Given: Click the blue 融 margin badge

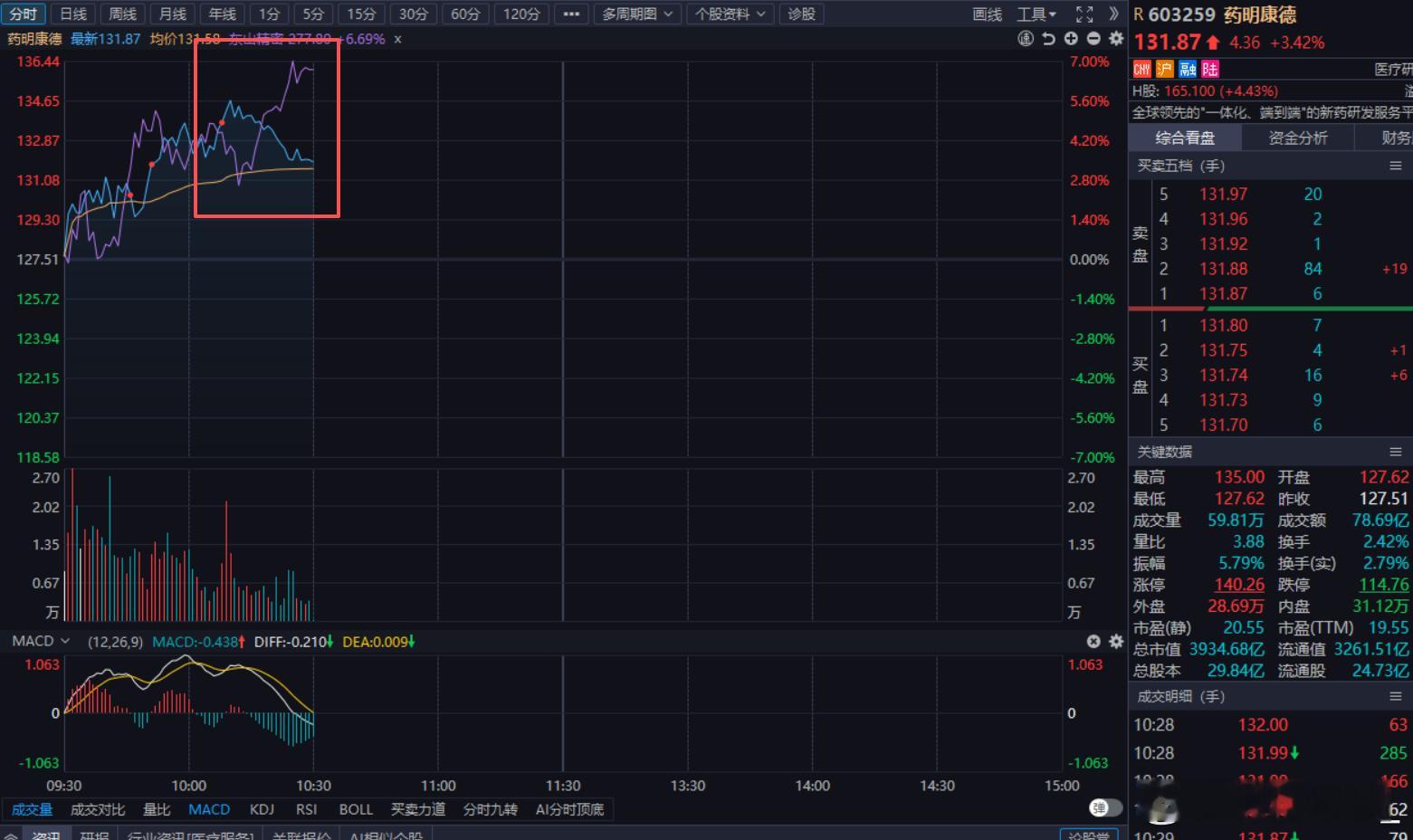Looking at the screenshot, I should (x=1188, y=69).
